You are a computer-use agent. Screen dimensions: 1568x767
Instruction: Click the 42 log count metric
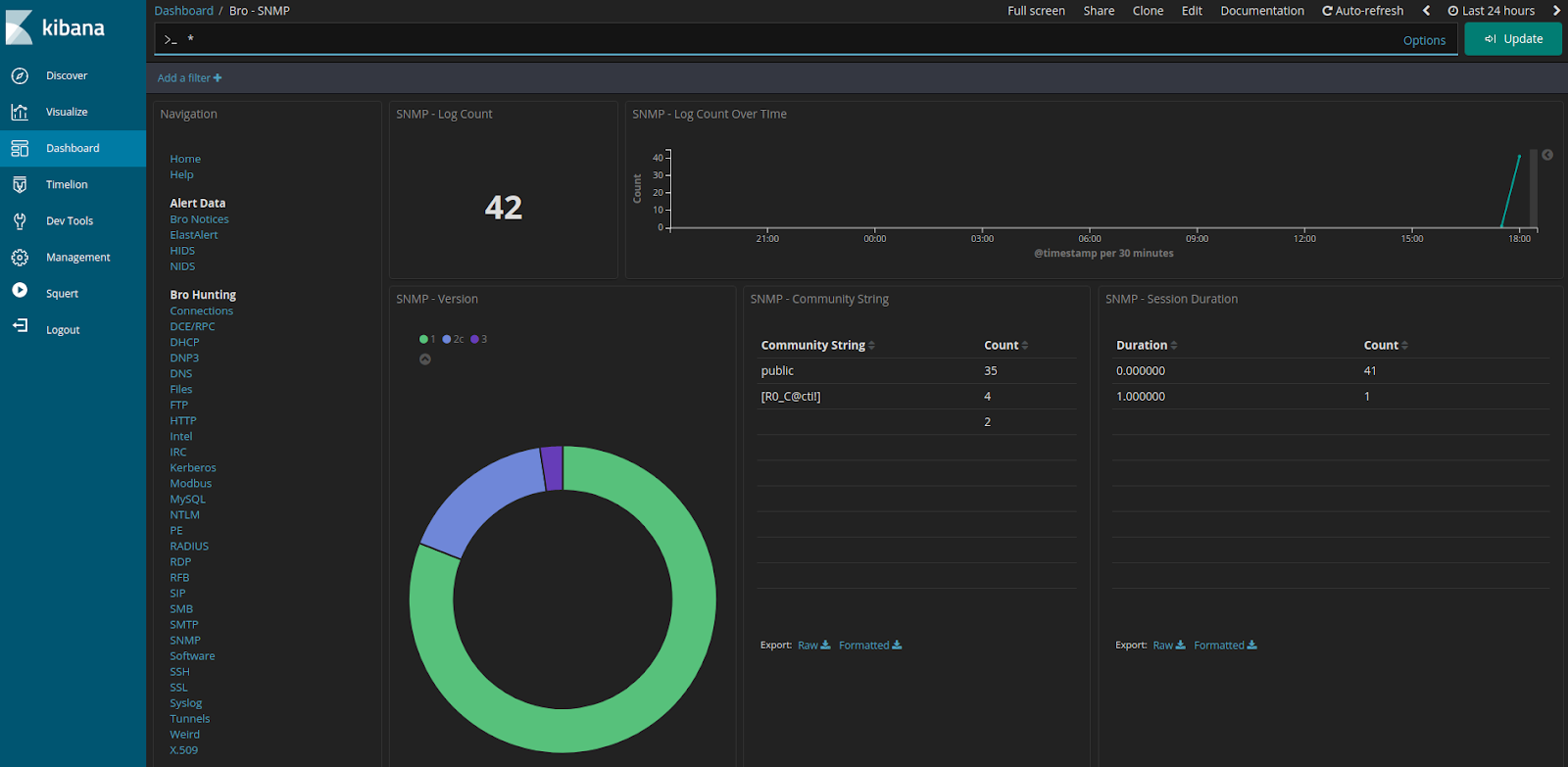pyautogui.click(x=504, y=208)
